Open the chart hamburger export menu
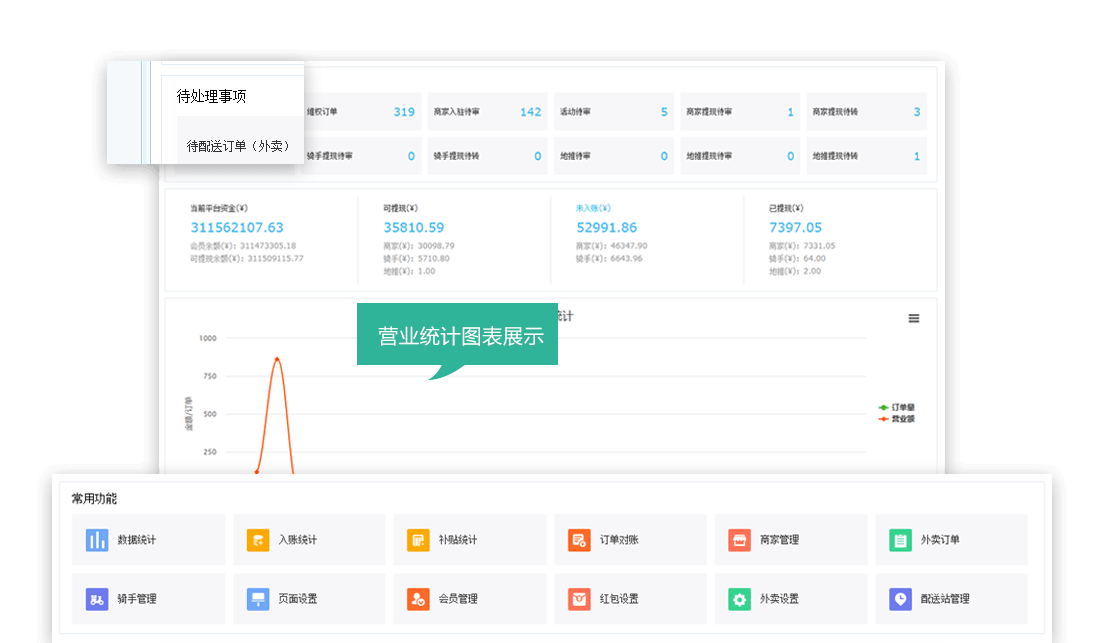 coord(913,318)
